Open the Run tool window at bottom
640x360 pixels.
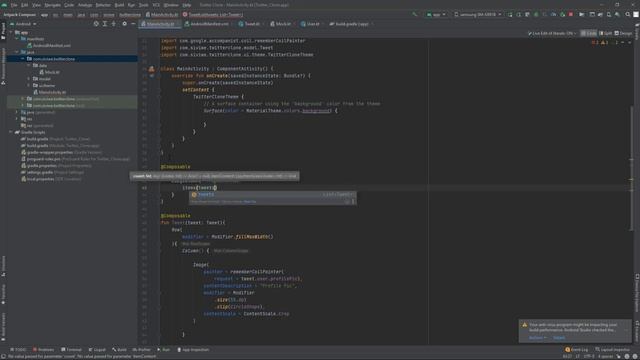click(163, 350)
